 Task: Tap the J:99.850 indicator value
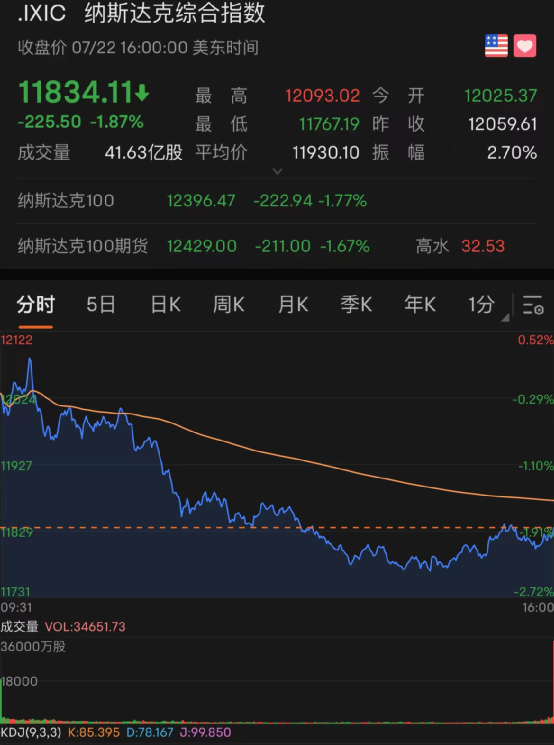tap(205, 732)
